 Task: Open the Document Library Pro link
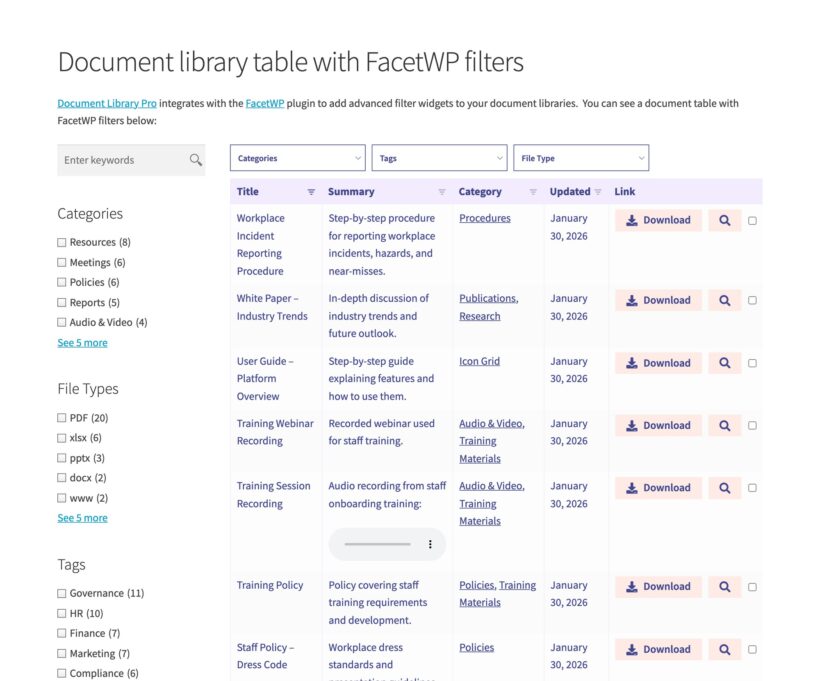click(107, 104)
